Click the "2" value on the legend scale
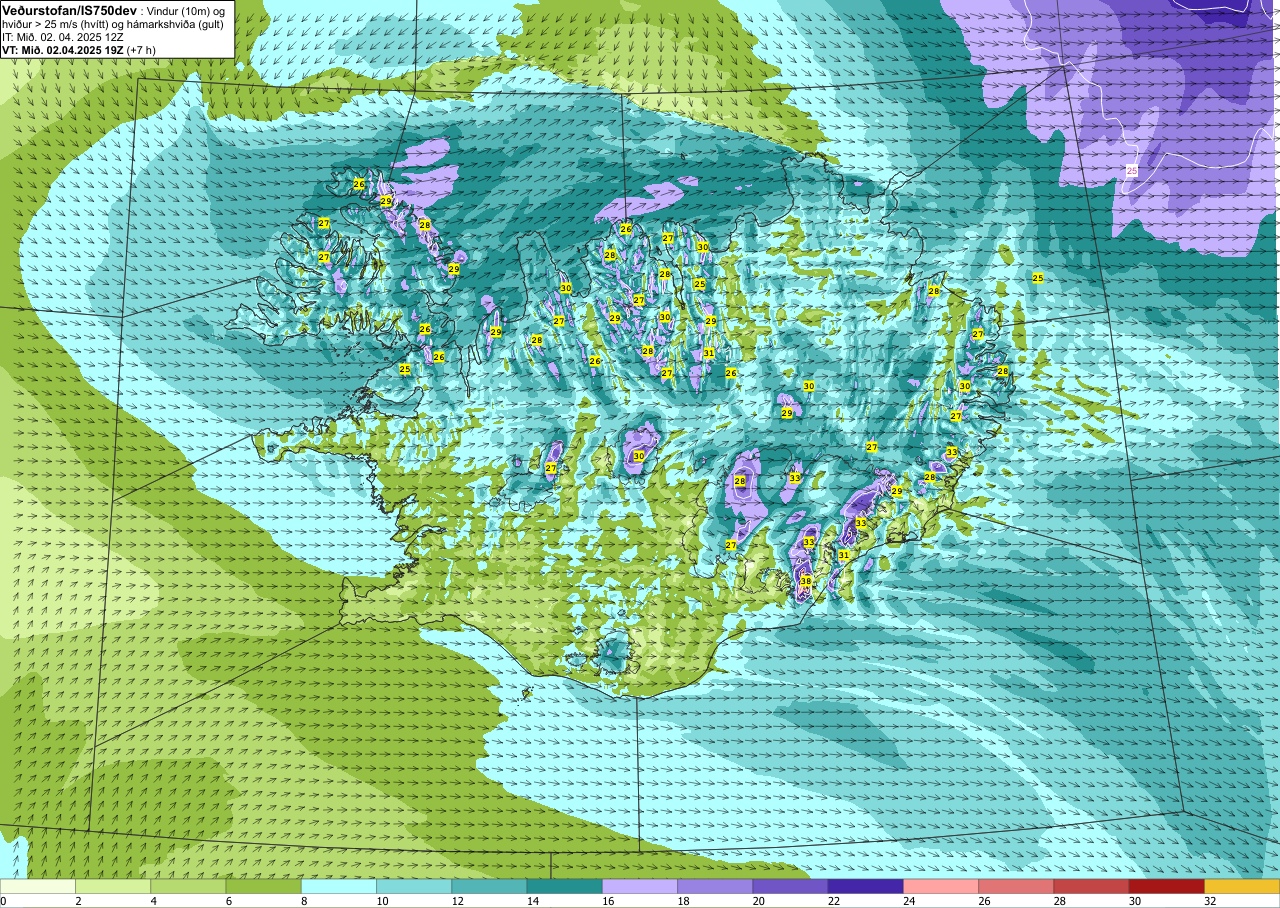The image size is (1280, 908). click(78, 901)
